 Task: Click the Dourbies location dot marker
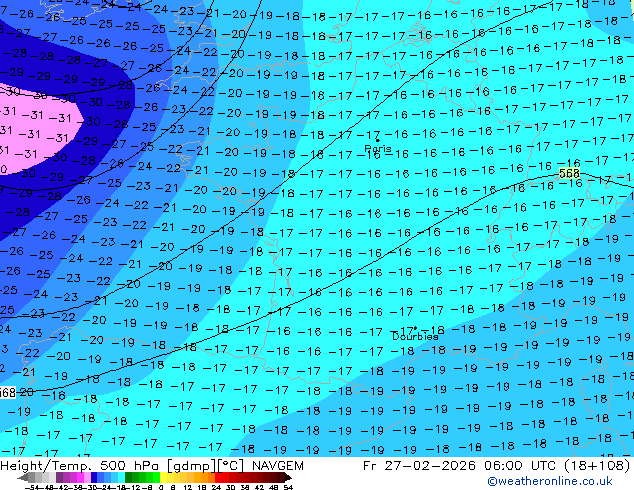tap(415, 328)
